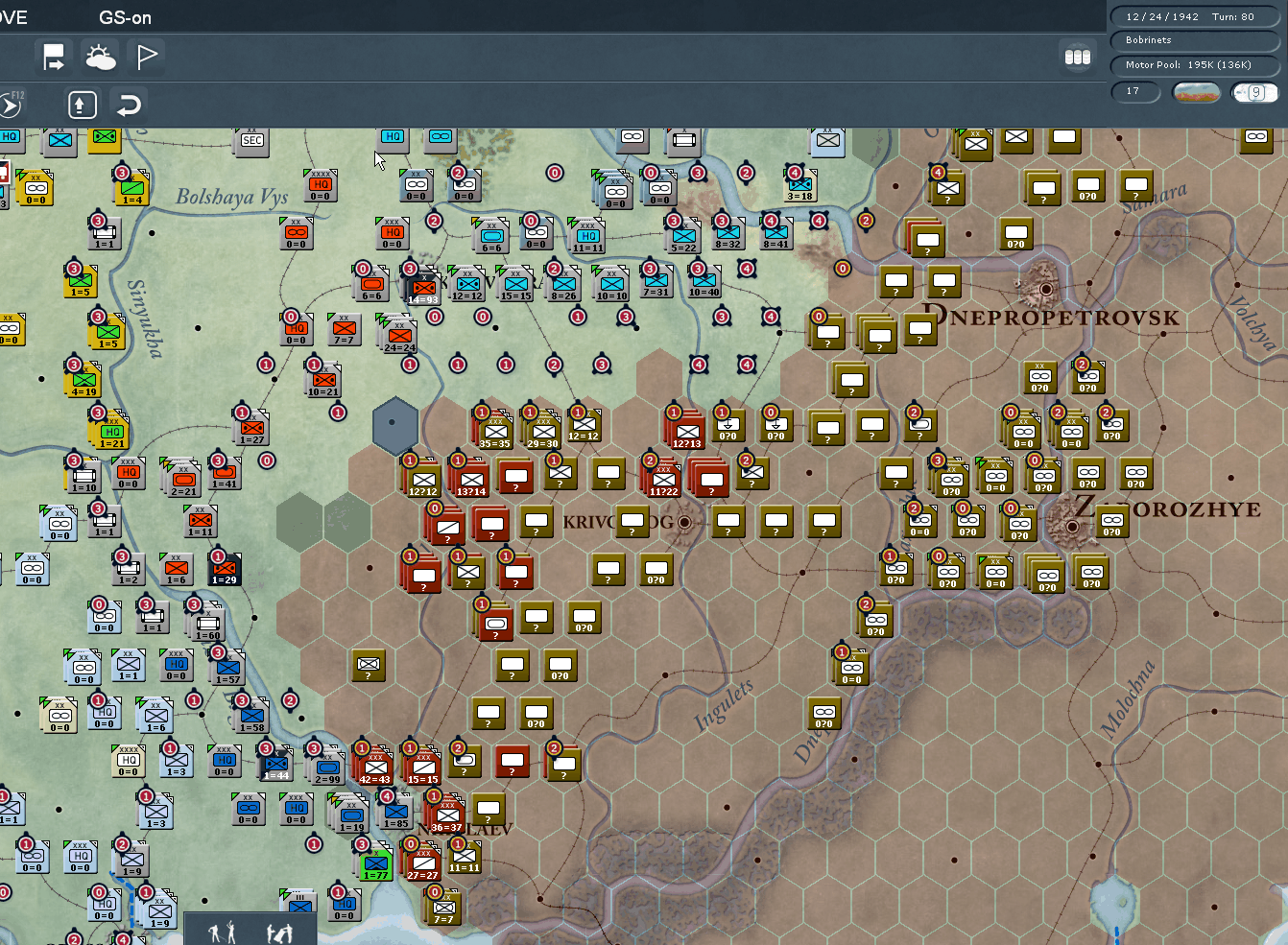This screenshot has width=1288, height=945.
Task: Select the cyan unit labeled 8=26
Action: pos(563,285)
